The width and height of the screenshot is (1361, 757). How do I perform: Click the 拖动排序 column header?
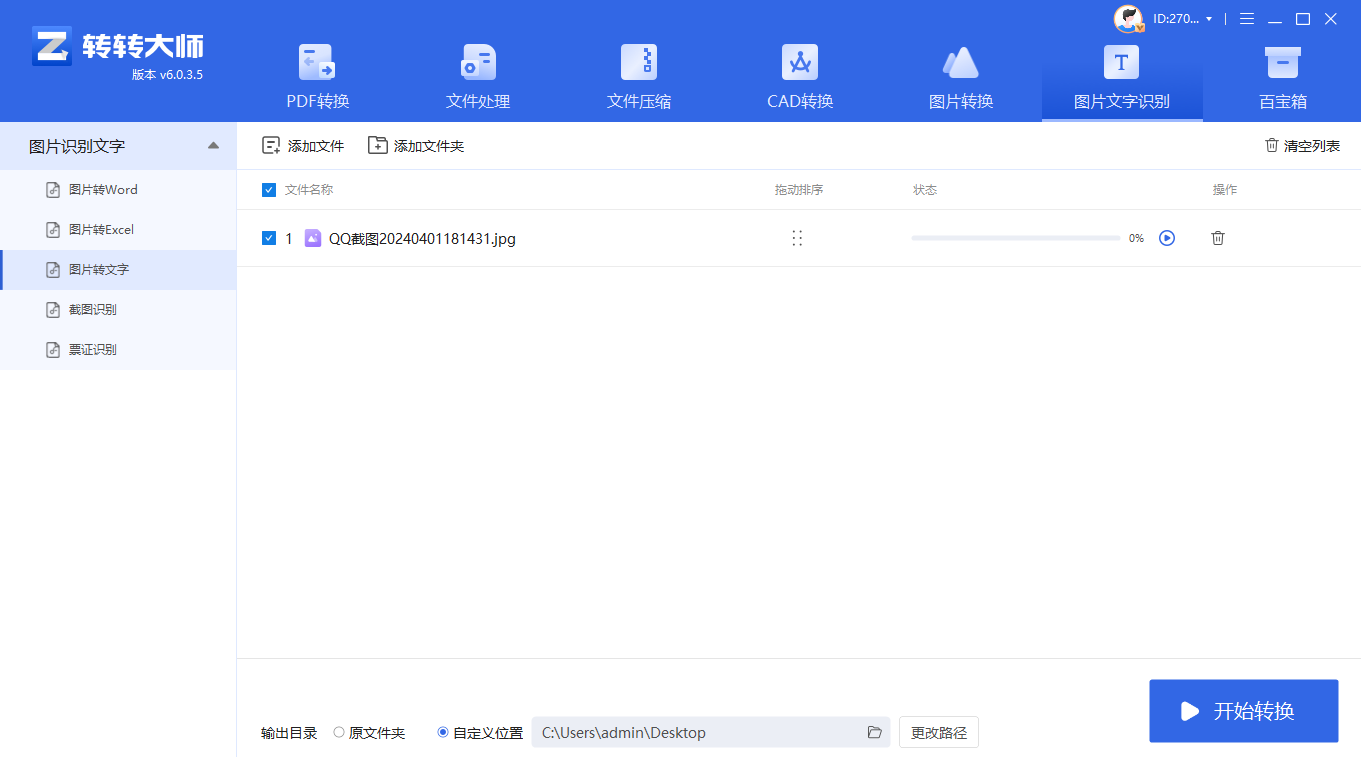[799, 190]
